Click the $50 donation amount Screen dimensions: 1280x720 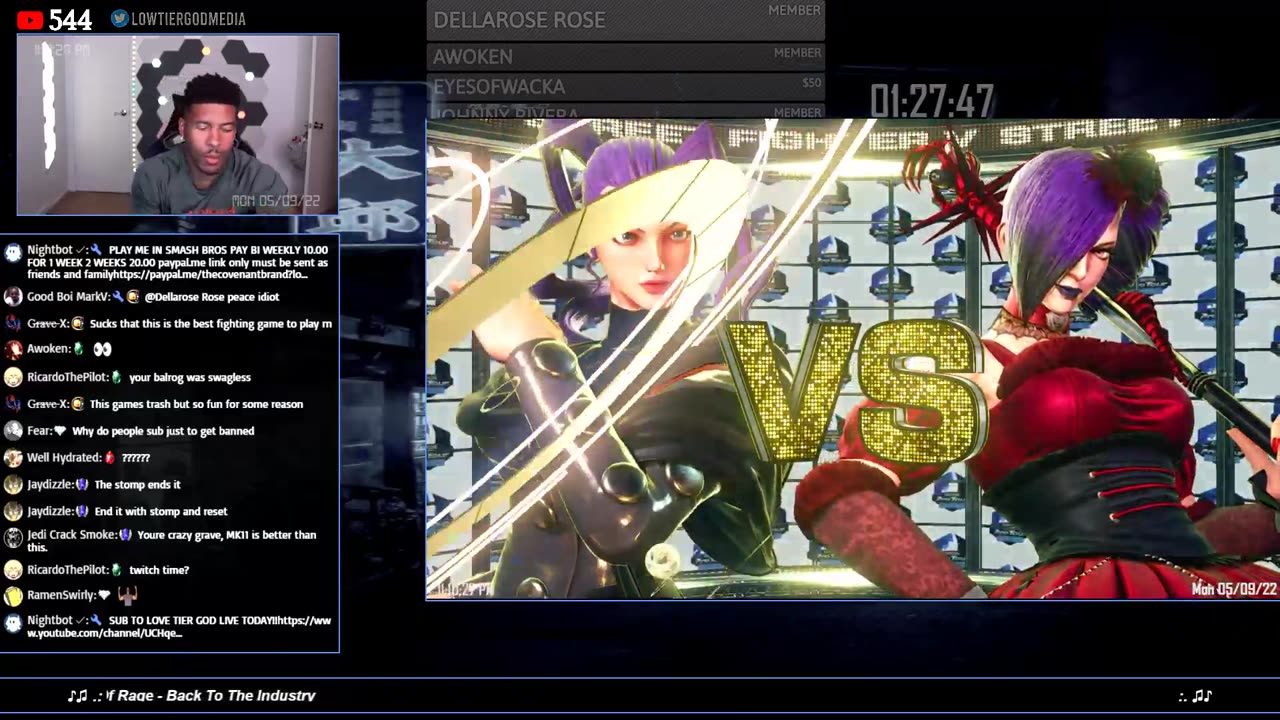(811, 82)
